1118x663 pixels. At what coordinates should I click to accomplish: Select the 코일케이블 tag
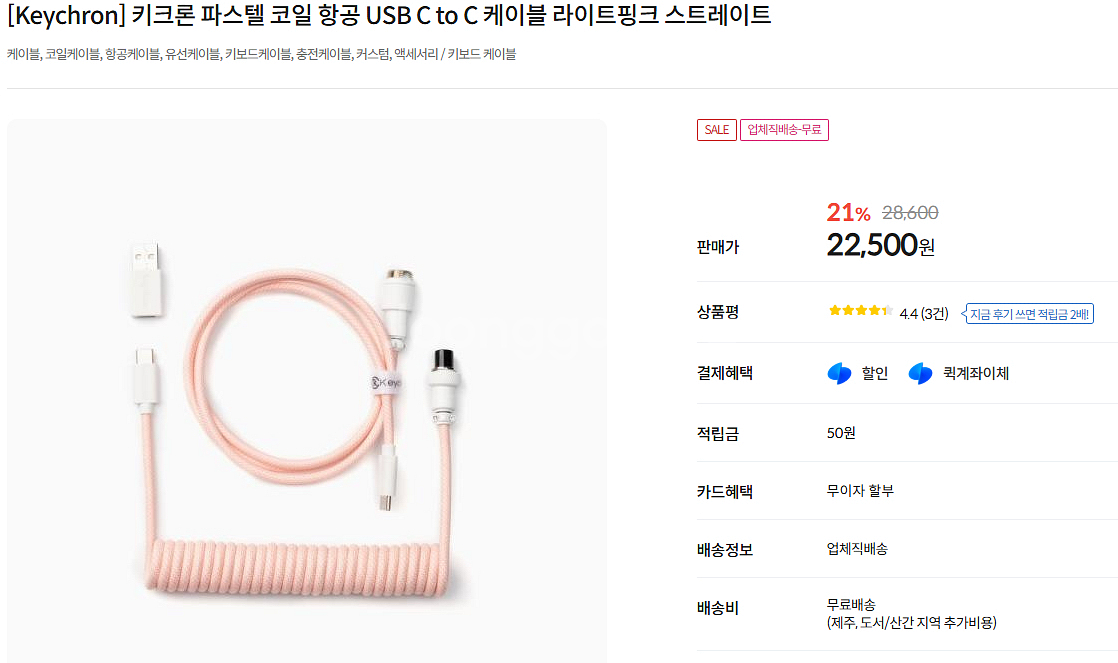72,54
